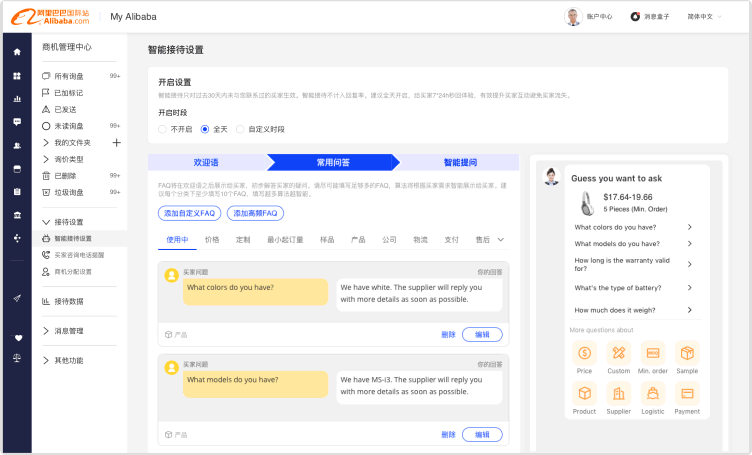The width and height of the screenshot is (752, 455).
Task: Open the Supplier category icon
Action: (619, 392)
